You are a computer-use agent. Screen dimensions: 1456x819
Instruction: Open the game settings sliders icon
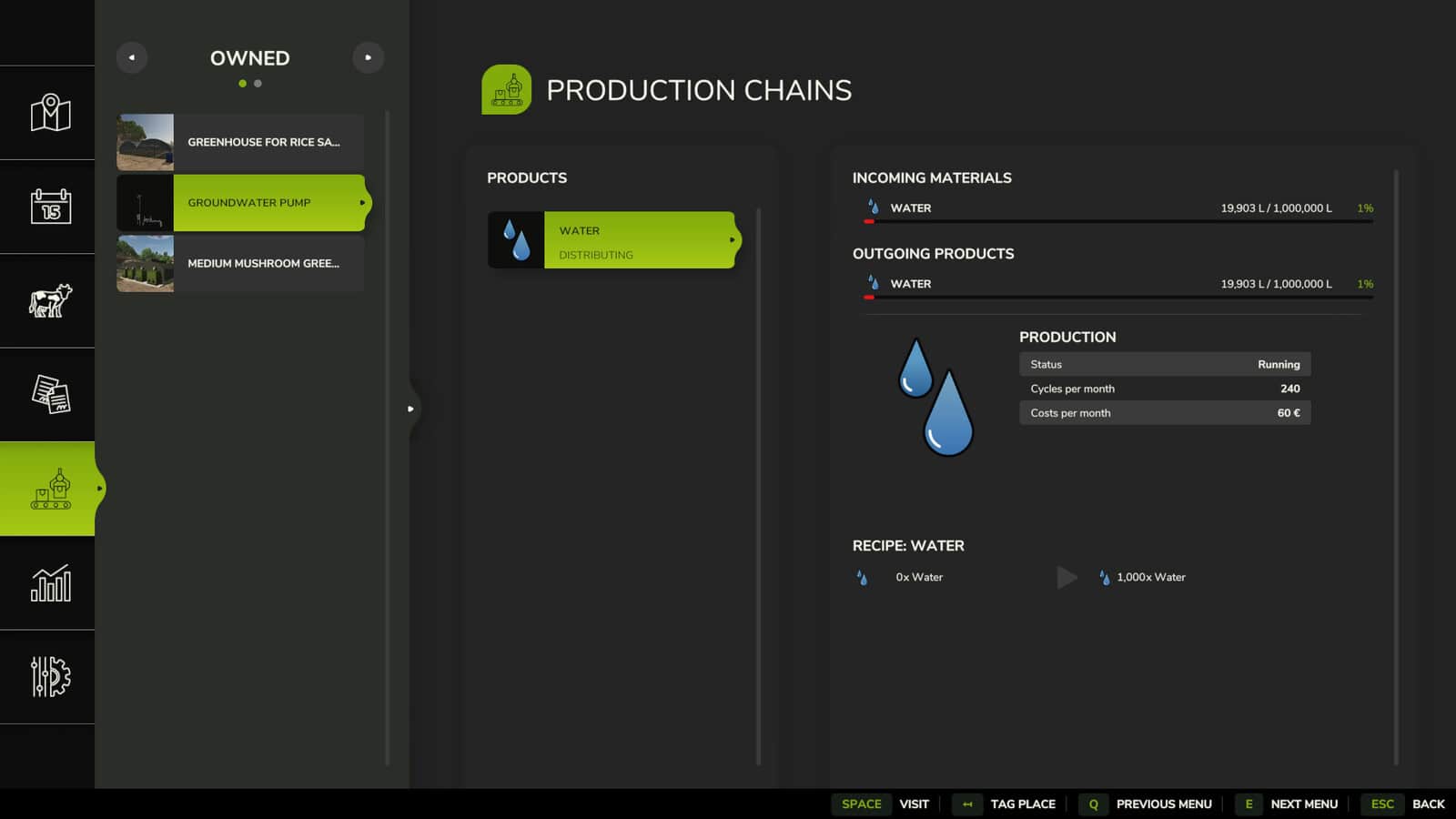click(x=50, y=676)
